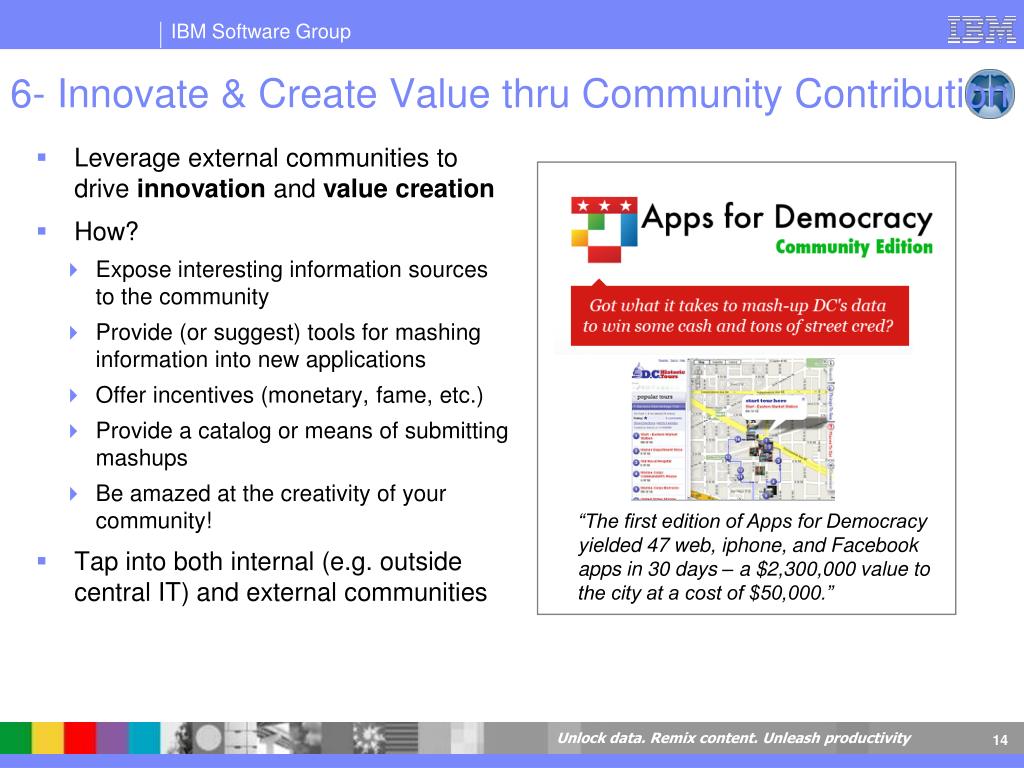The height and width of the screenshot is (768, 1024).
Task: Click the 'Apps for Democracy' heading
Action: [x=787, y=218]
